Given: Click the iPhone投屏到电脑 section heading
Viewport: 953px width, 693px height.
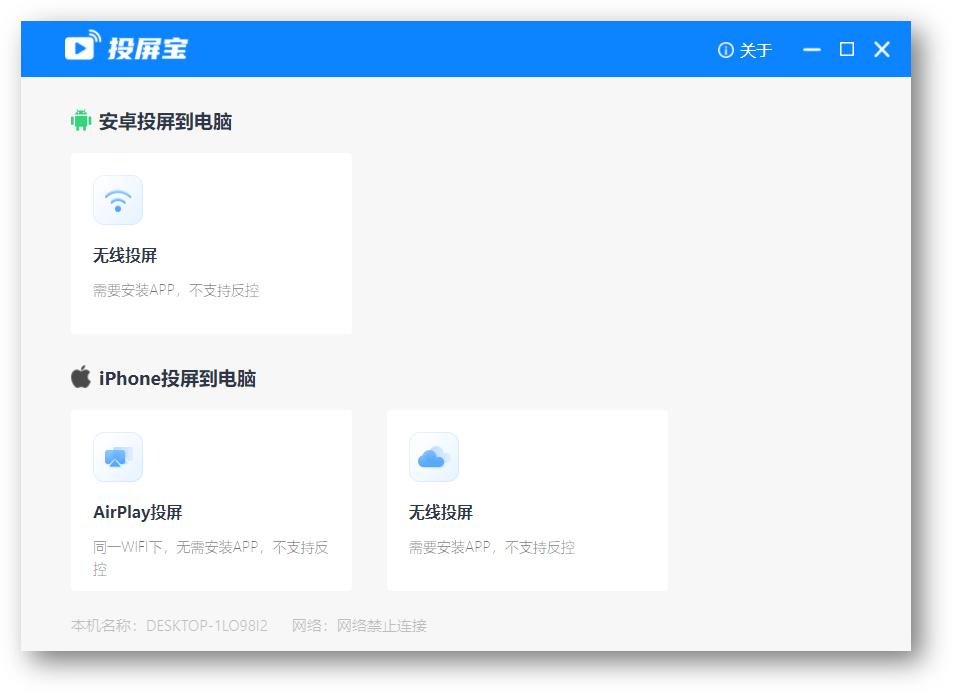Looking at the screenshot, I should click(177, 378).
